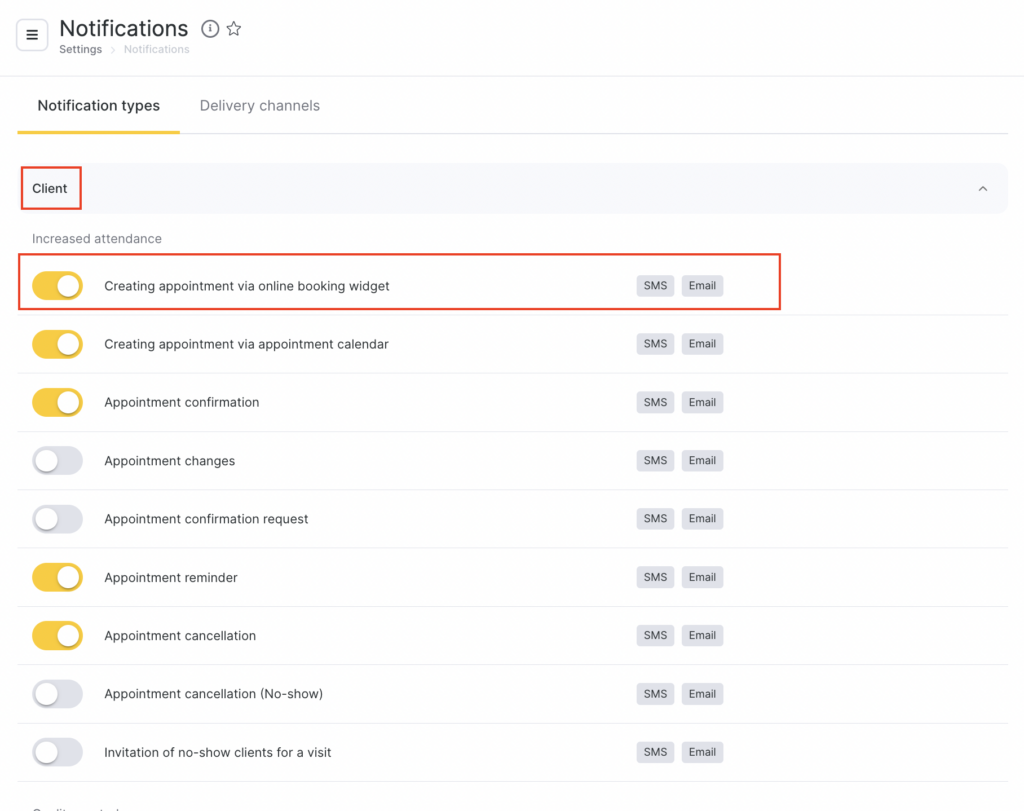Enable the Appointment changes toggle
This screenshot has height=811, width=1024.
coord(58,461)
